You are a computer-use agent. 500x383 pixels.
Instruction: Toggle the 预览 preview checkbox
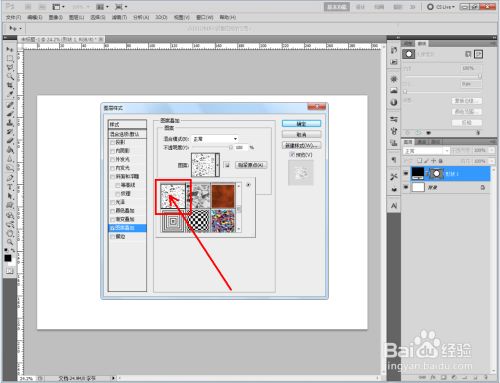(x=292, y=155)
